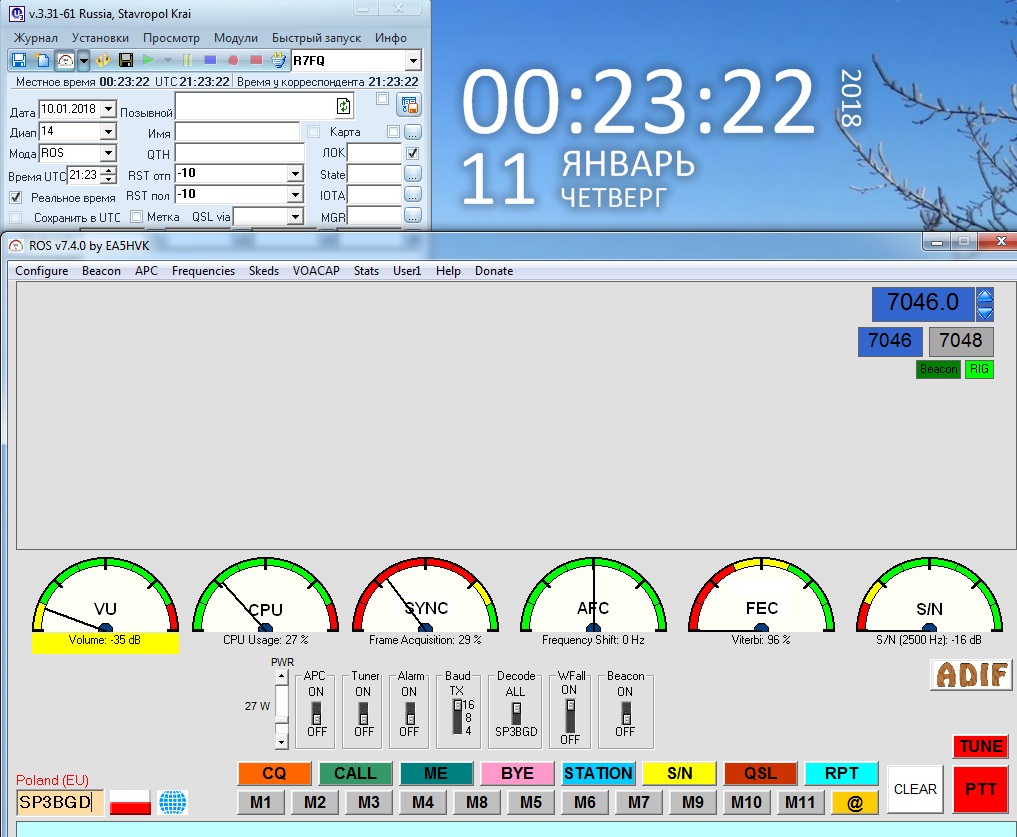Click the ADIF log export icon
This screenshot has width=1017, height=837.
pos(971,675)
